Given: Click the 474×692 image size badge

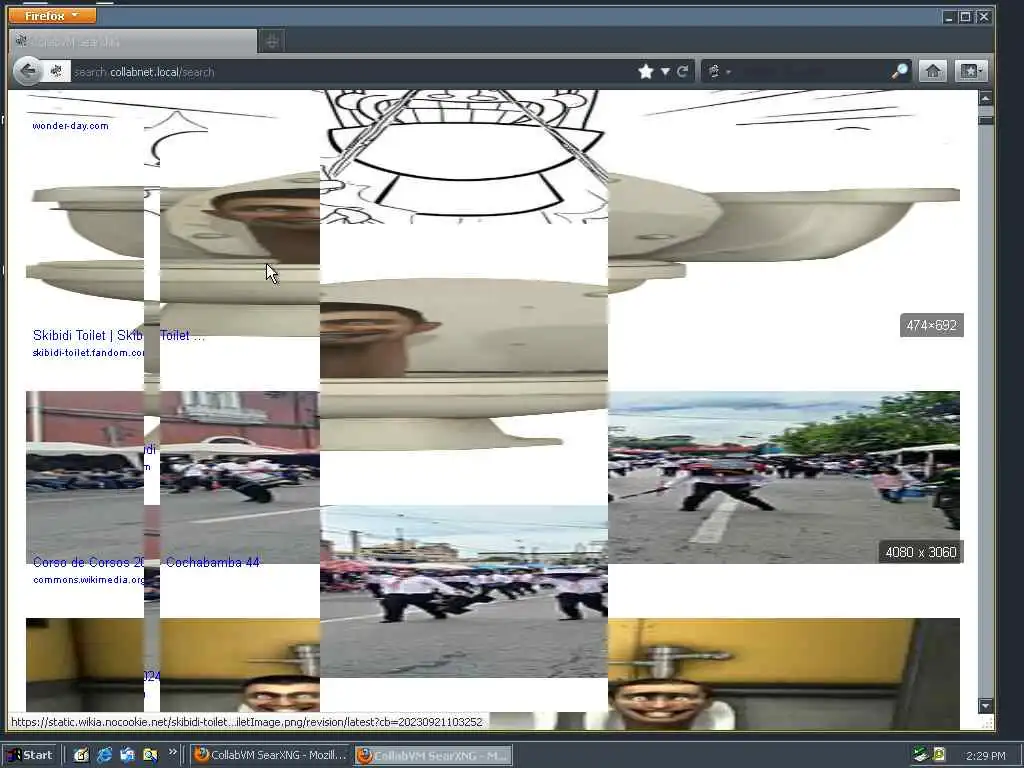Looking at the screenshot, I should [931, 325].
